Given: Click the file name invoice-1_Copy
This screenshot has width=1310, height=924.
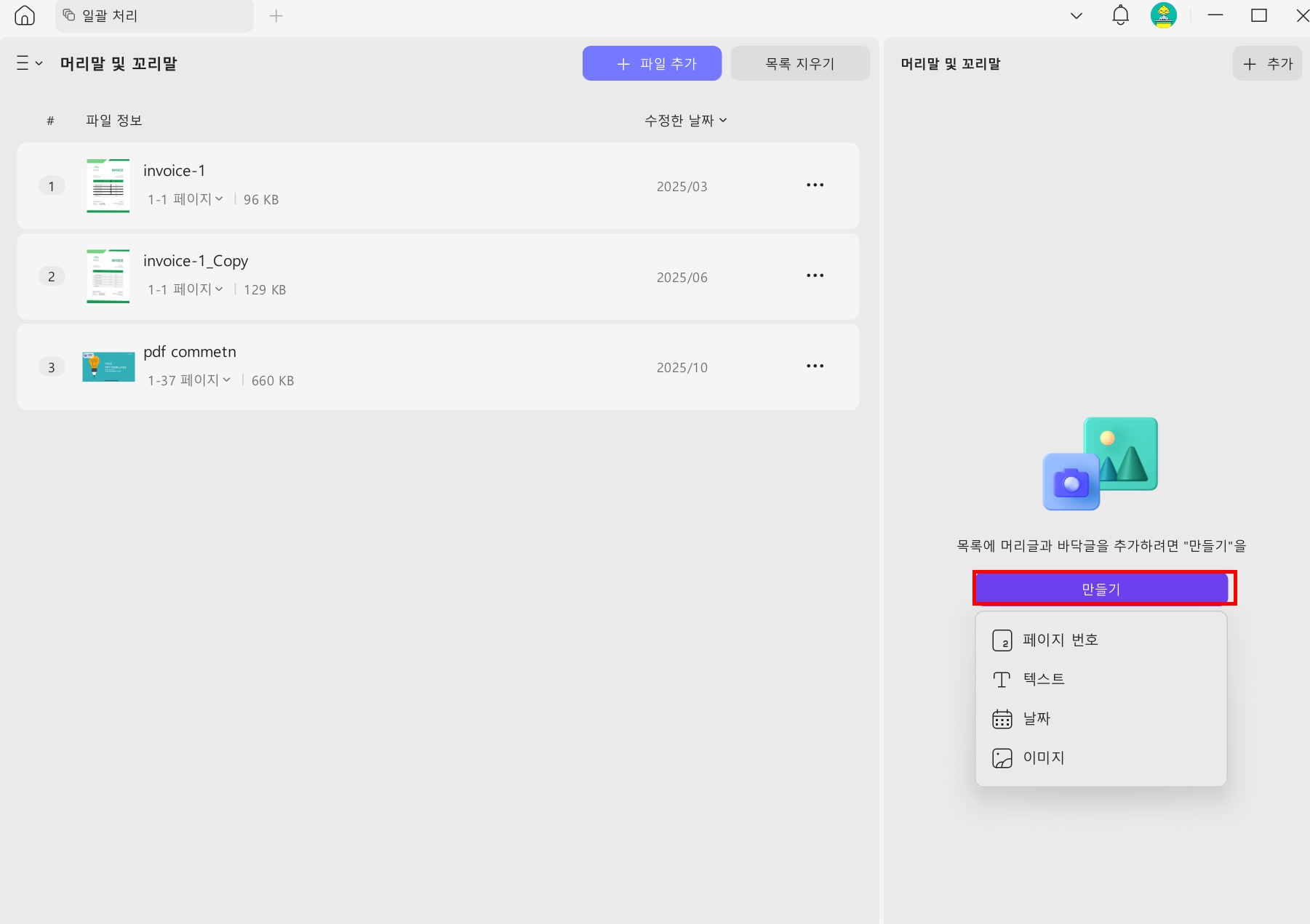Looking at the screenshot, I should (196, 261).
